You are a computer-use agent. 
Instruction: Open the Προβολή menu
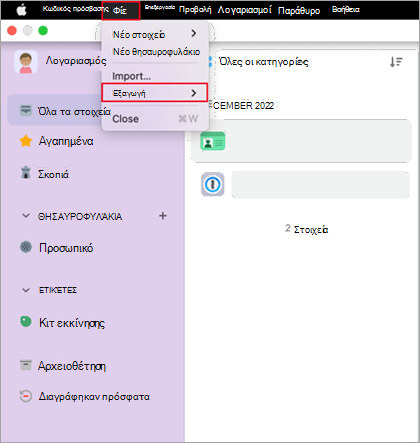[x=195, y=10]
